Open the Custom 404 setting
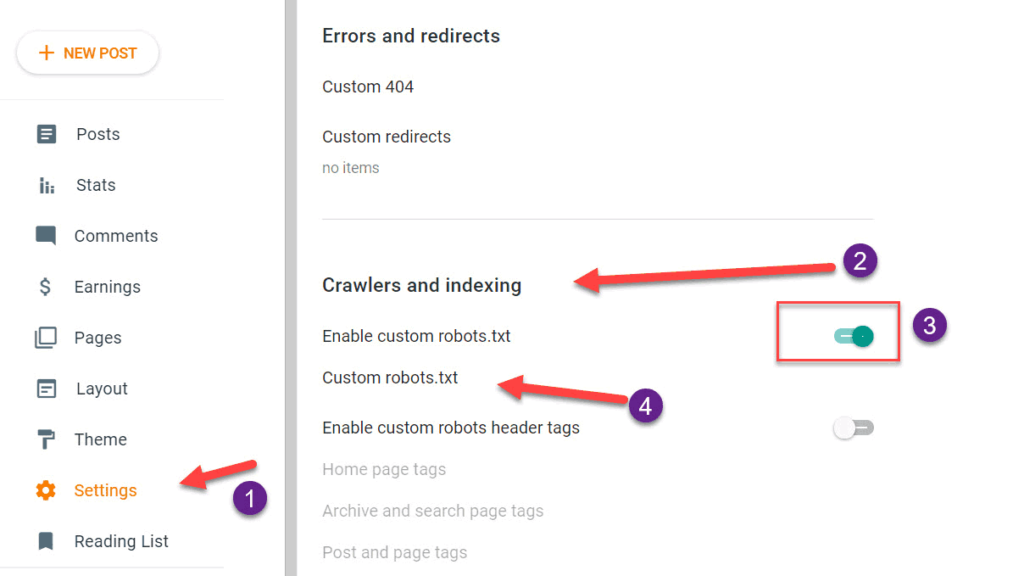Screen dimensions: 1024x576 (x=368, y=87)
